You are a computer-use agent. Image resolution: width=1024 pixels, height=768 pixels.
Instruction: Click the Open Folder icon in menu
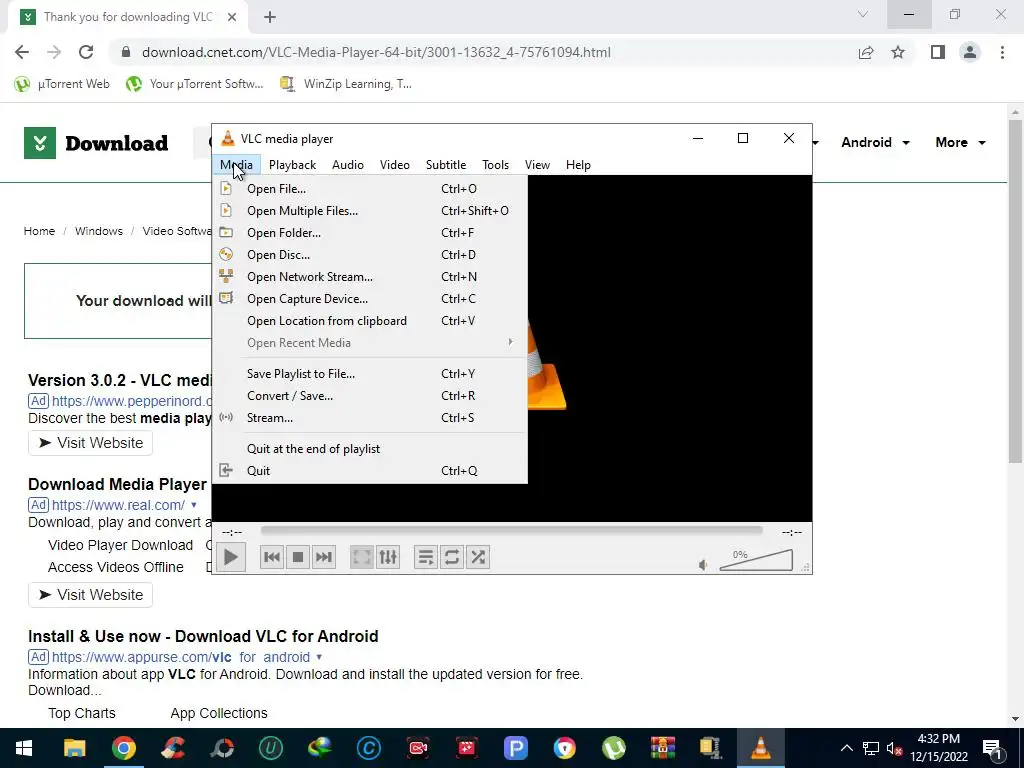click(226, 232)
